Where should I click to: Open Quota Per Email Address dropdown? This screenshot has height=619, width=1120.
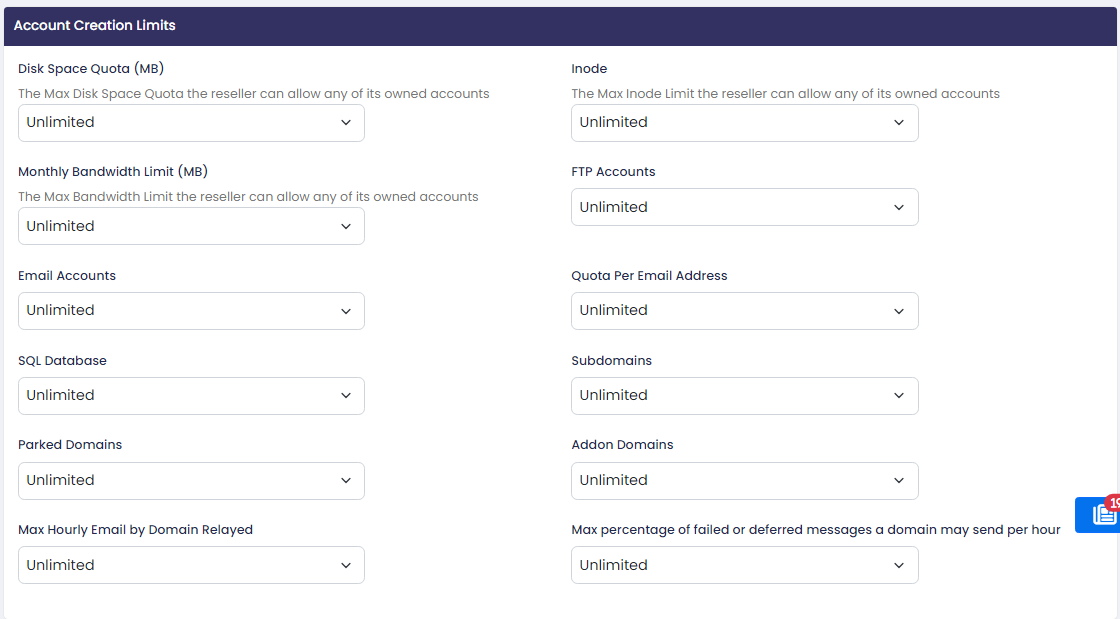744,311
